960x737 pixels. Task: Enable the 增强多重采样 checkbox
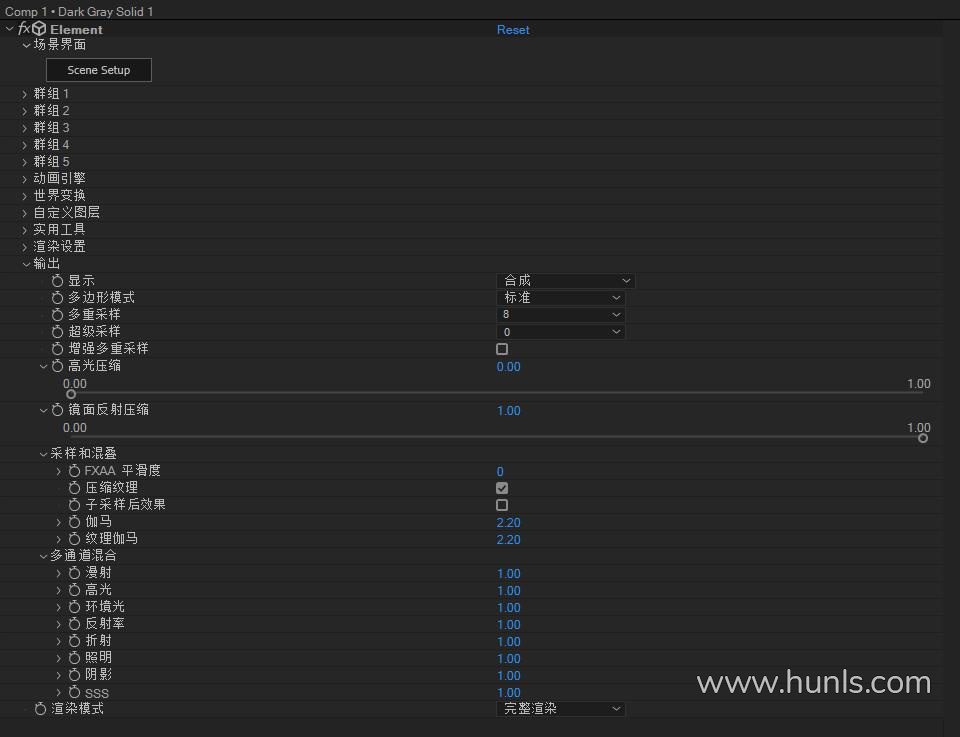[502, 349]
